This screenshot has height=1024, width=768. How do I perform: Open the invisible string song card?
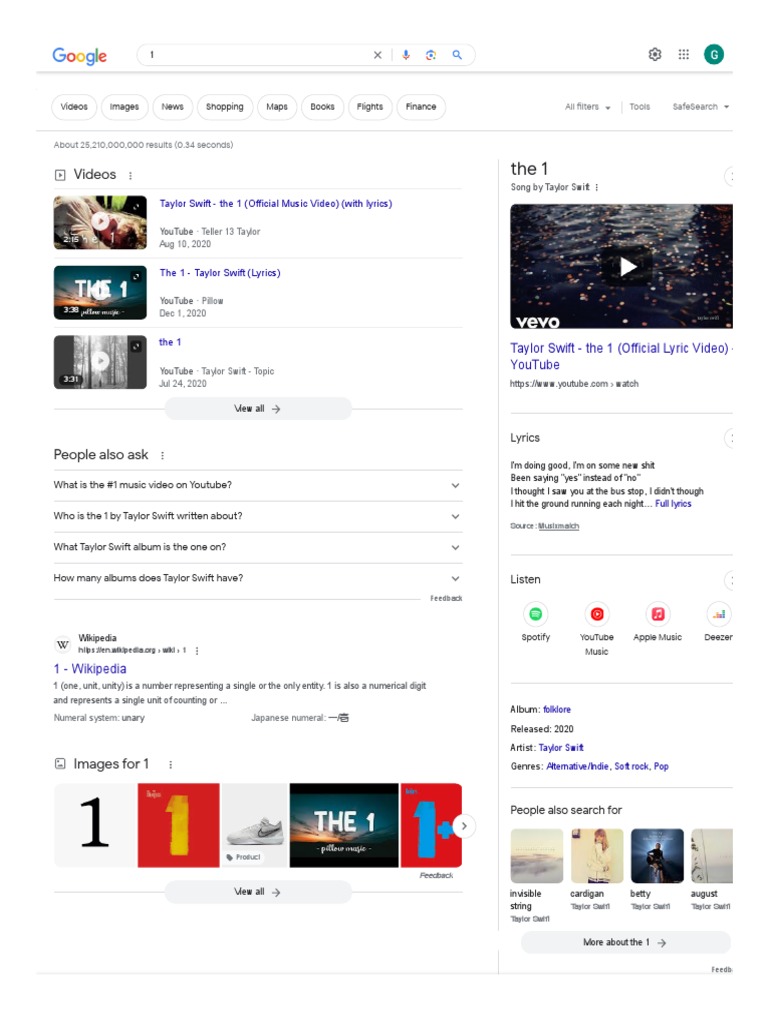[x=536, y=875]
